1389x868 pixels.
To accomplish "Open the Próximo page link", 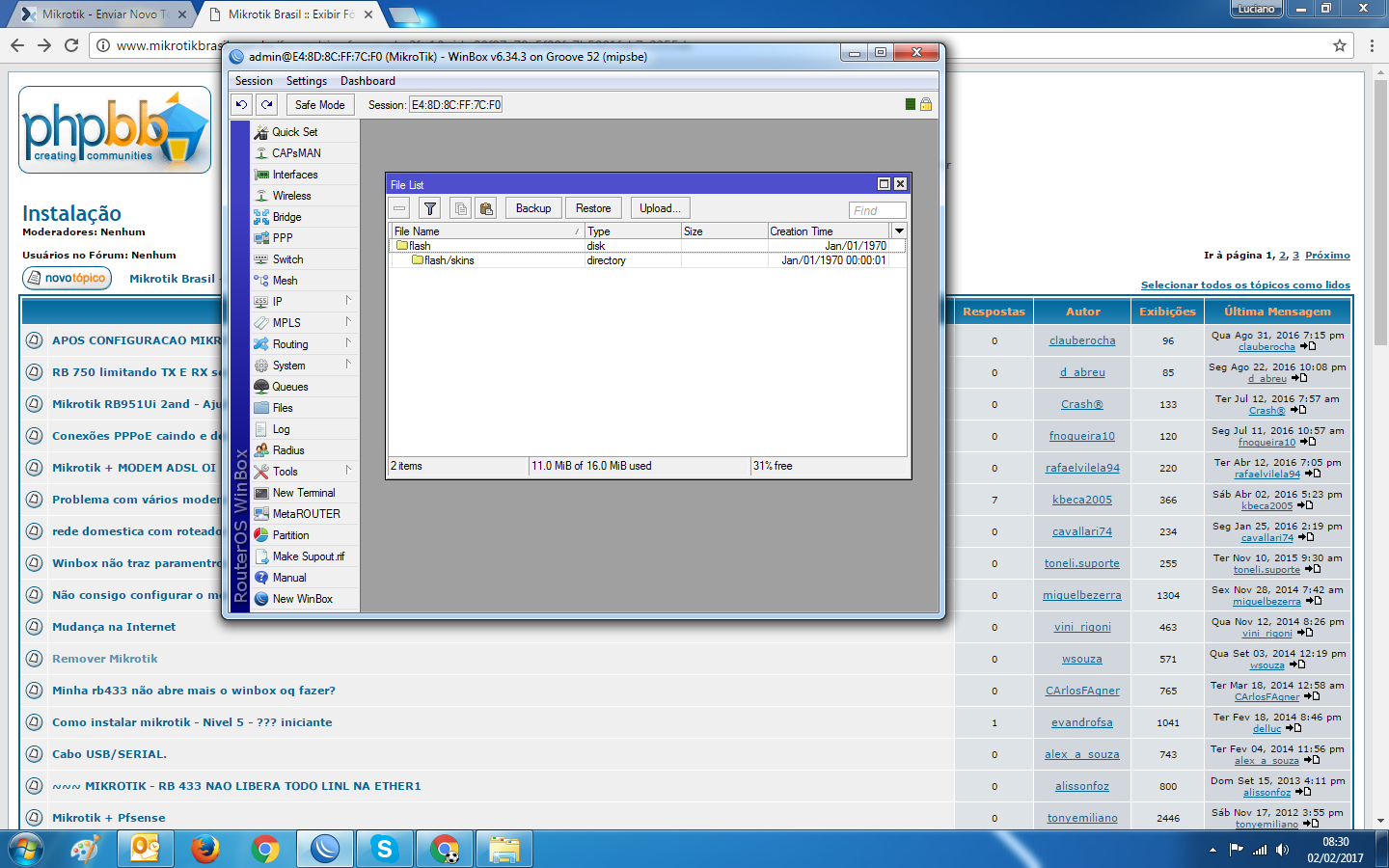I will pos(1327,256).
